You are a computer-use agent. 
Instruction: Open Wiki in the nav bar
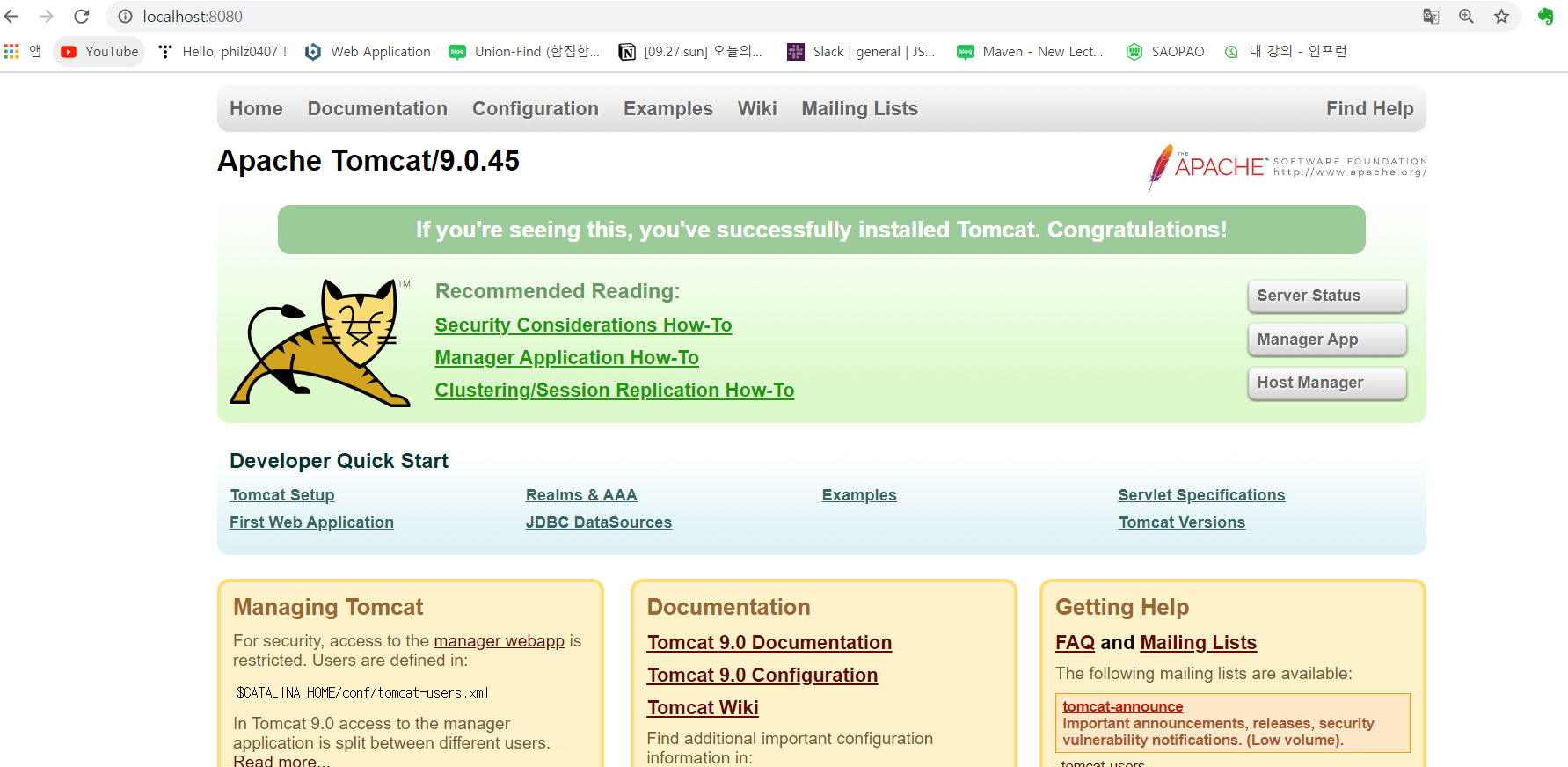pyautogui.click(x=757, y=109)
